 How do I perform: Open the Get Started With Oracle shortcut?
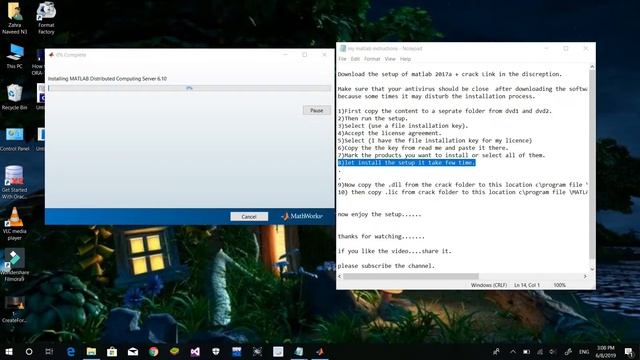pos(14,182)
